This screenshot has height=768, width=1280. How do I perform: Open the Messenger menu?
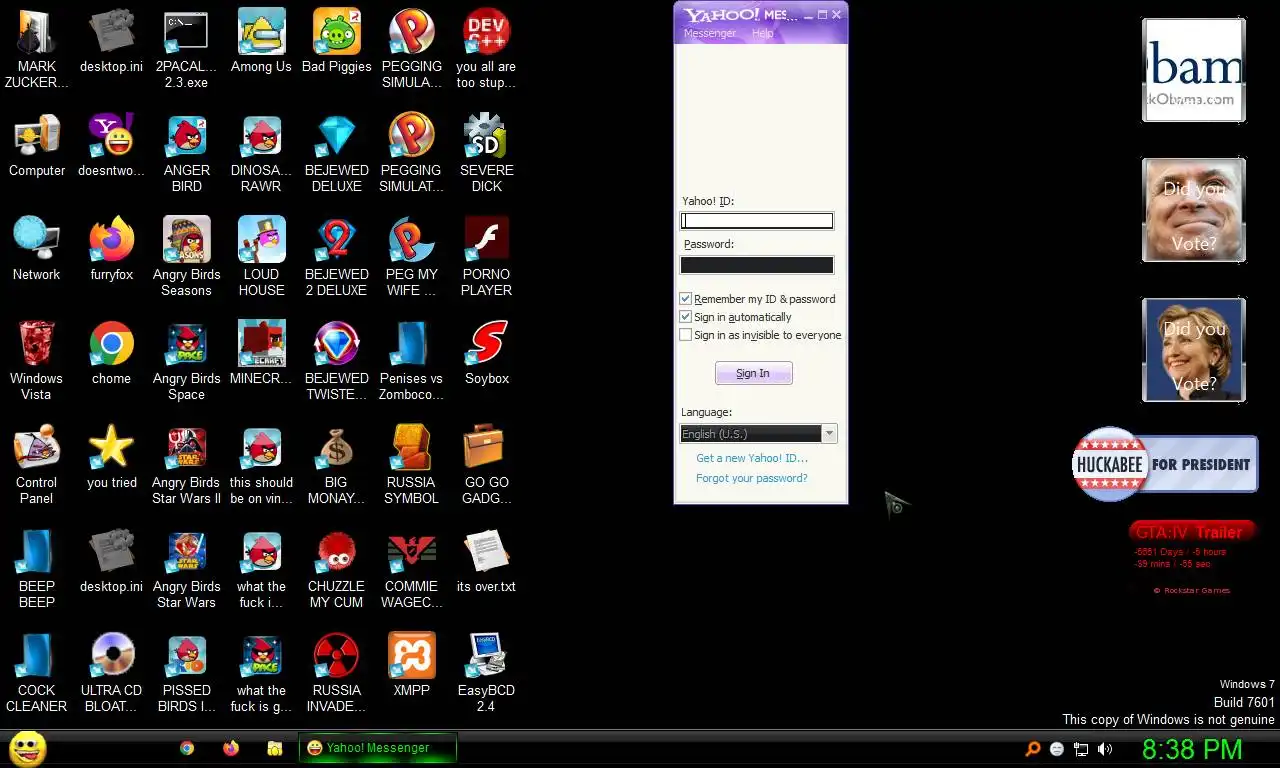pyautogui.click(x=709, y=33)
